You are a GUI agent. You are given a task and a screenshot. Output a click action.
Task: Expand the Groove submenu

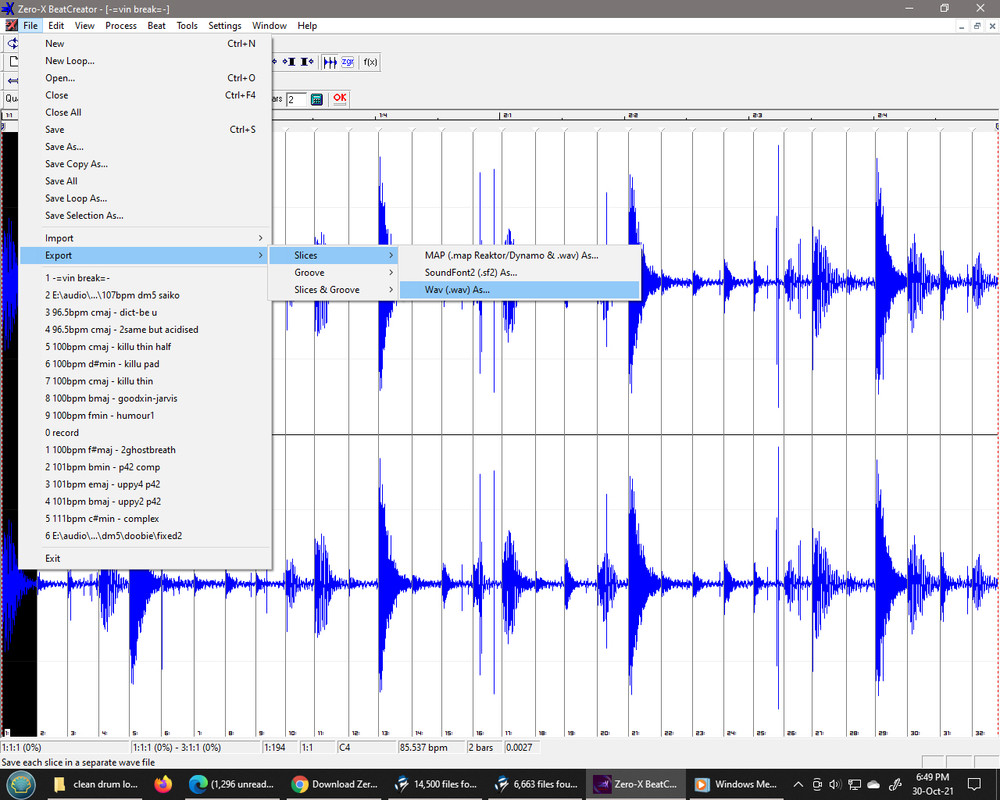tap(334, 272)
